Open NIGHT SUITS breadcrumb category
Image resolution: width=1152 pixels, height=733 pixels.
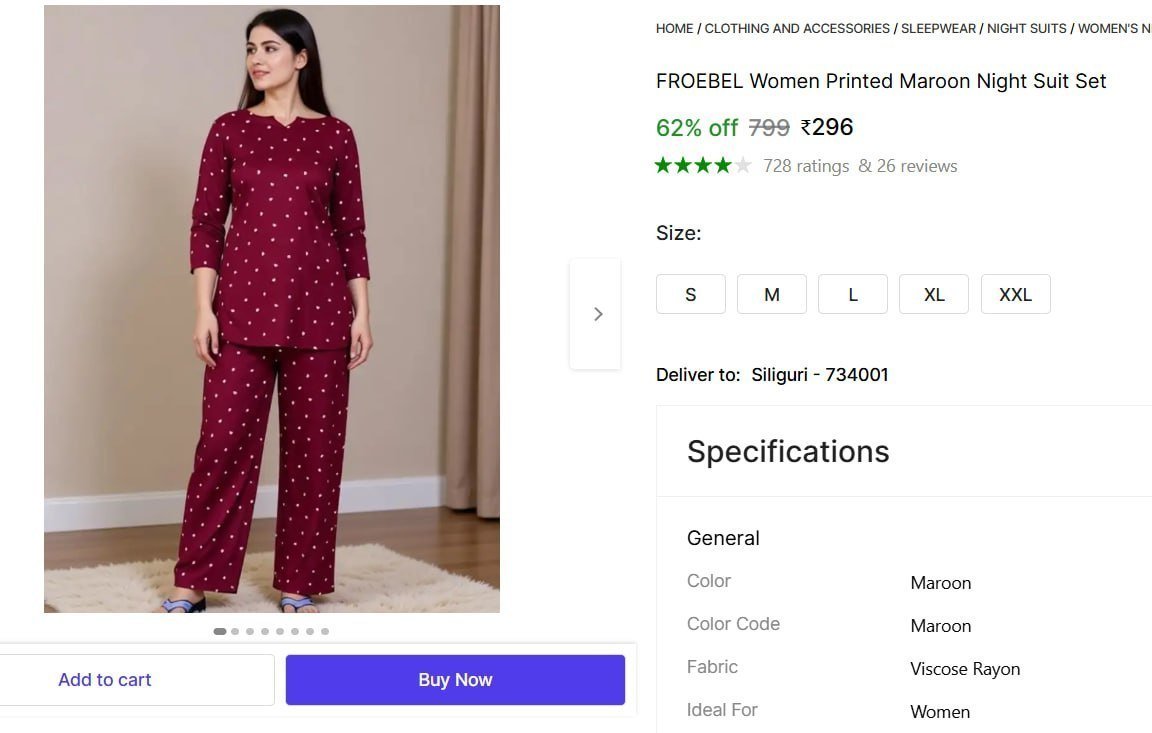[1026, 29]
